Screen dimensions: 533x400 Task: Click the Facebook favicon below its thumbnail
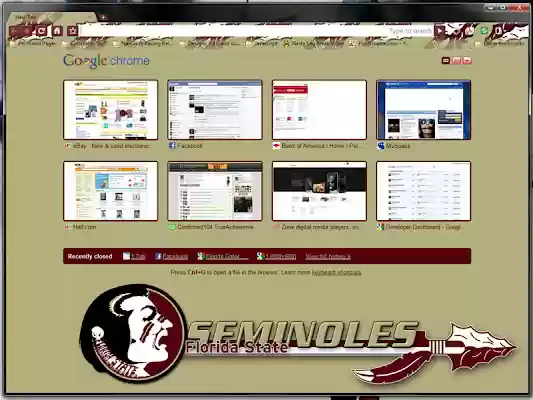point(172,146)
